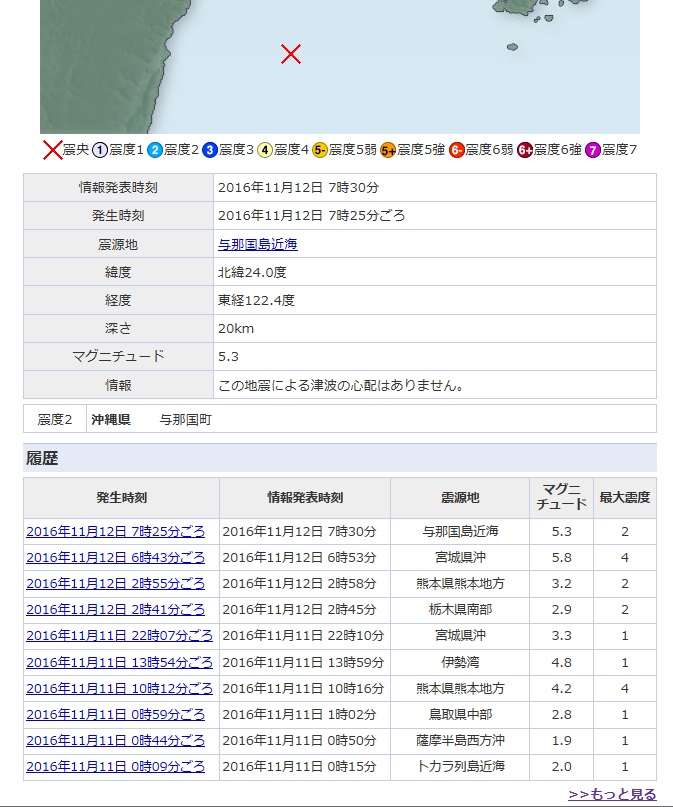Click the red X epicenter marker on map
This screenshot has width=673, height=807.
pyautogui.click(x=291, y=54)
